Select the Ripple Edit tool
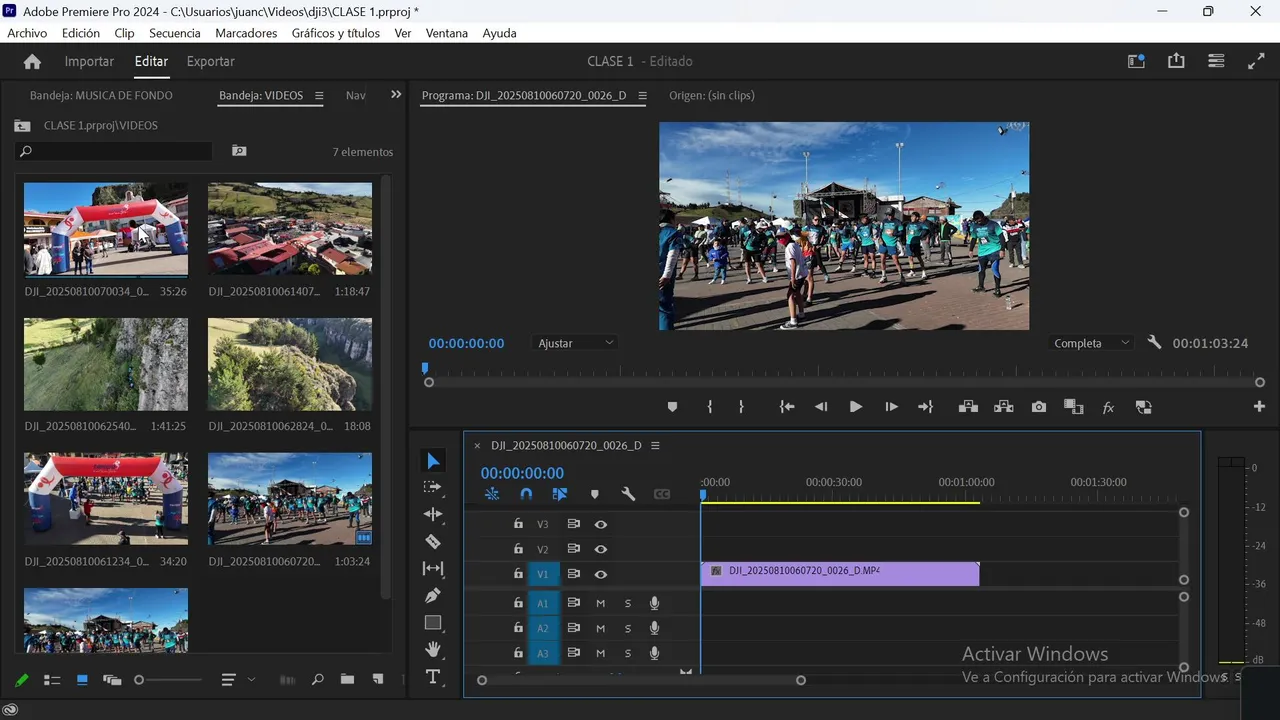This screenshot has width=1280, height=720. (x=433, y=514)
